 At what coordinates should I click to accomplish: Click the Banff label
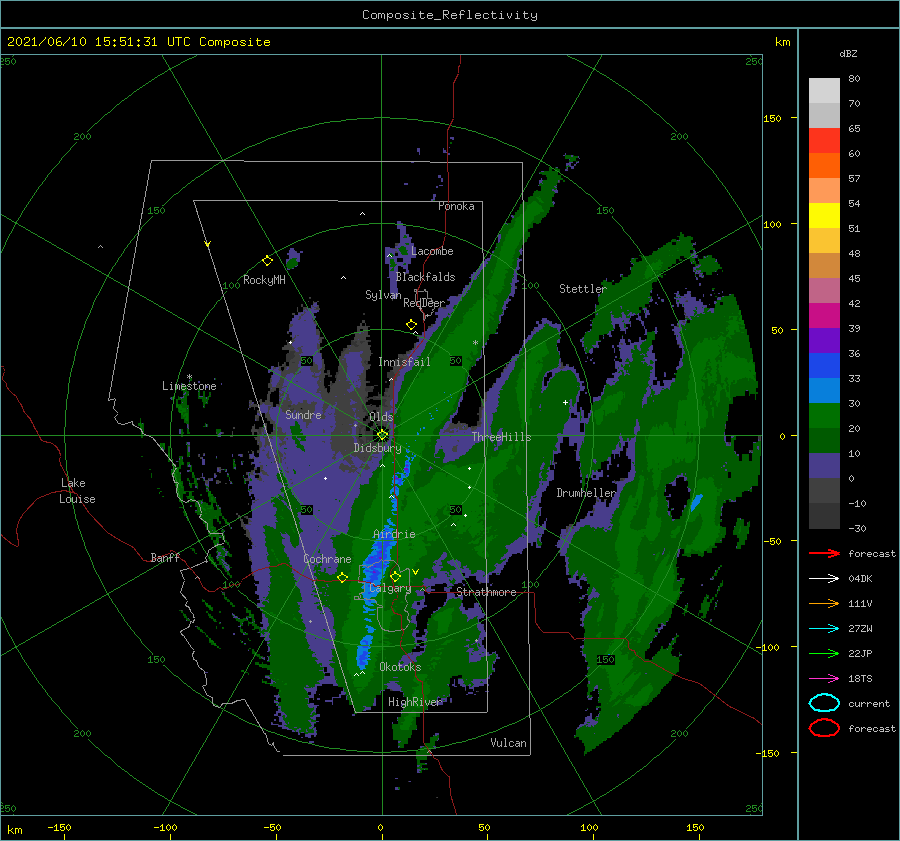(x=165, y=557)
